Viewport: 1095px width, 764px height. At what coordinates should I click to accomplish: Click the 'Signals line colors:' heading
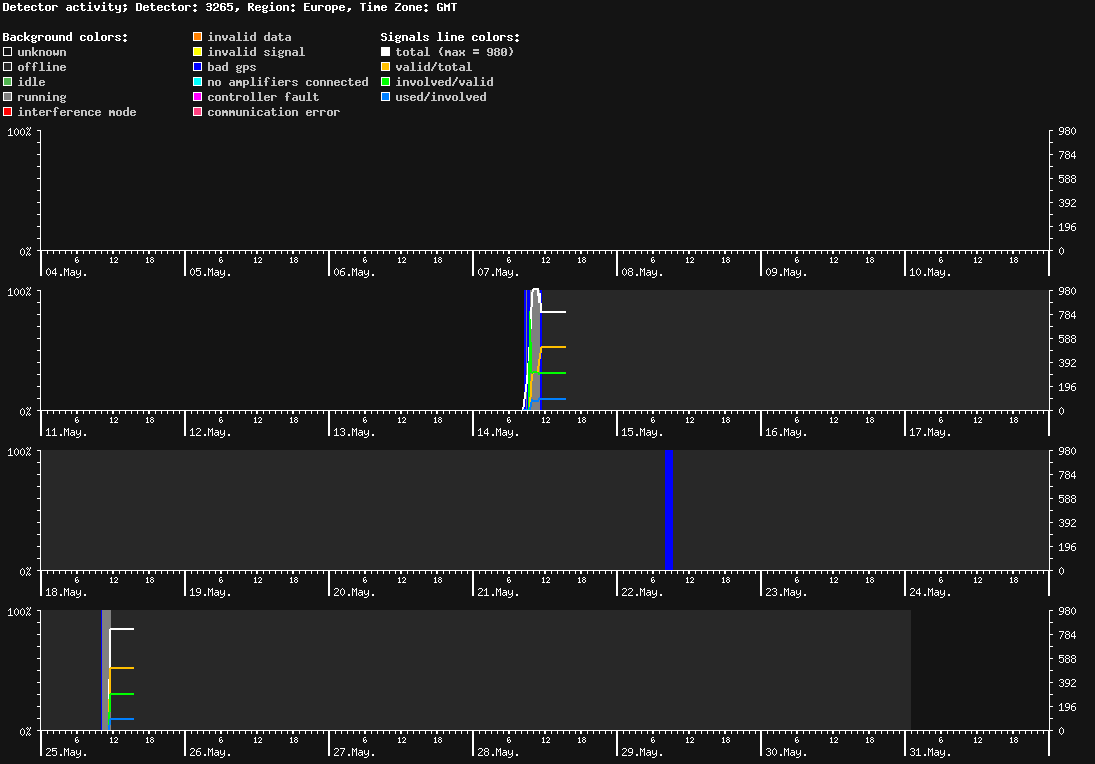click(x=450, y=37)
